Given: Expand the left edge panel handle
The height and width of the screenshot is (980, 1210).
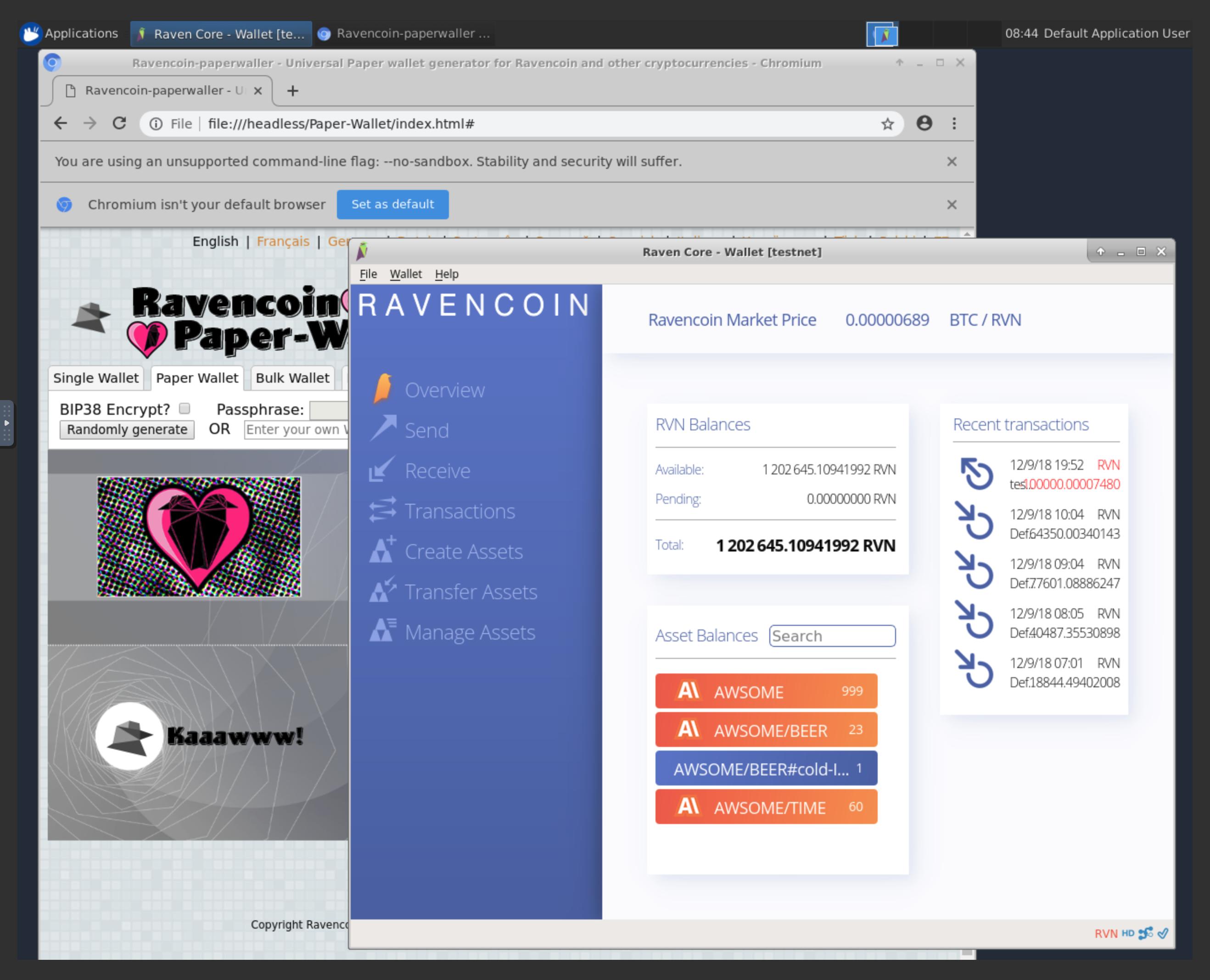Looking at the screenshot, I should pyautogui.click(x=7, y=423).
